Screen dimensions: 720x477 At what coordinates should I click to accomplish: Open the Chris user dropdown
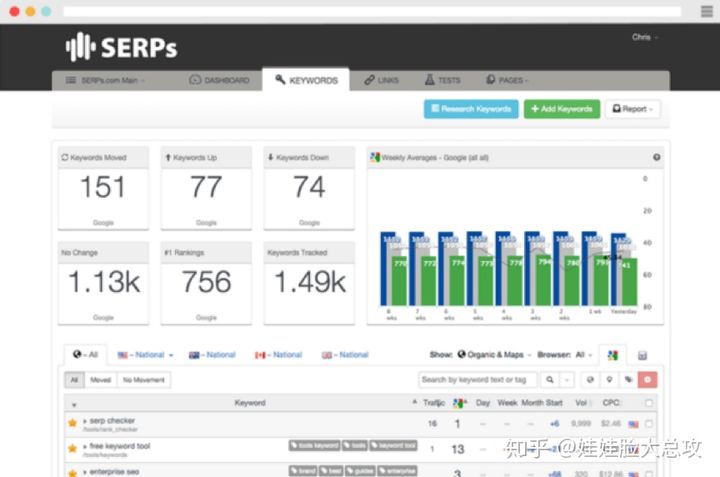pos(645,37)
